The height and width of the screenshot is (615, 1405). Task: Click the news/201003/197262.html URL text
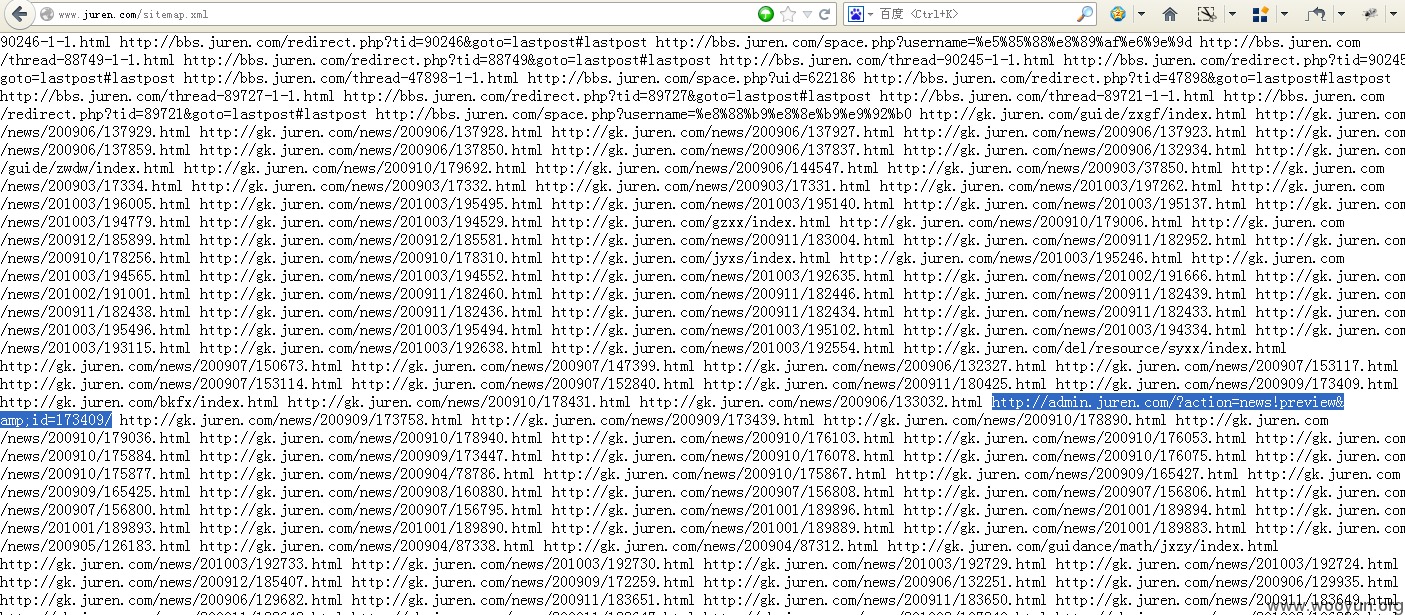tap(1051, 186)
